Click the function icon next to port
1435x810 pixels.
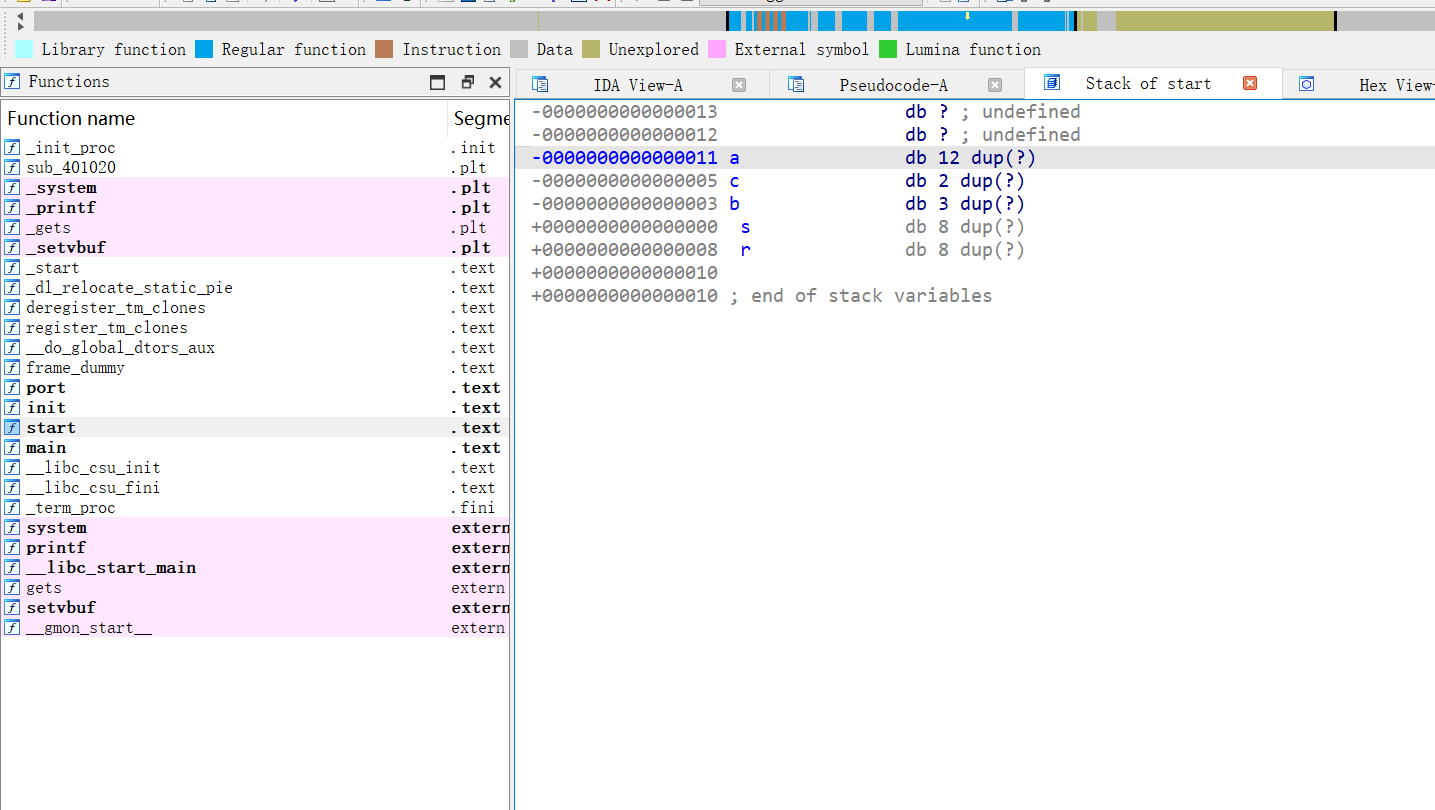pyautogui.click(x=12, y=388)
